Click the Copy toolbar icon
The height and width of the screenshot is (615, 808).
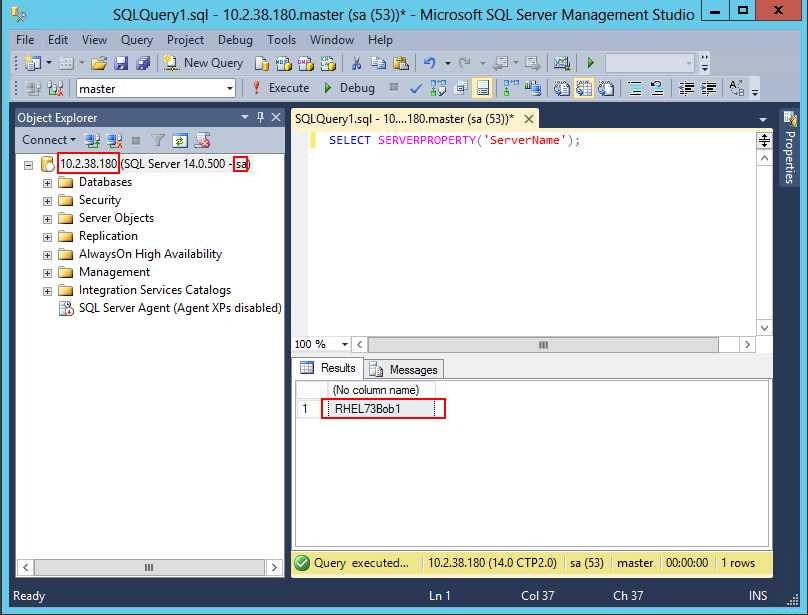(x=379, y=63)
